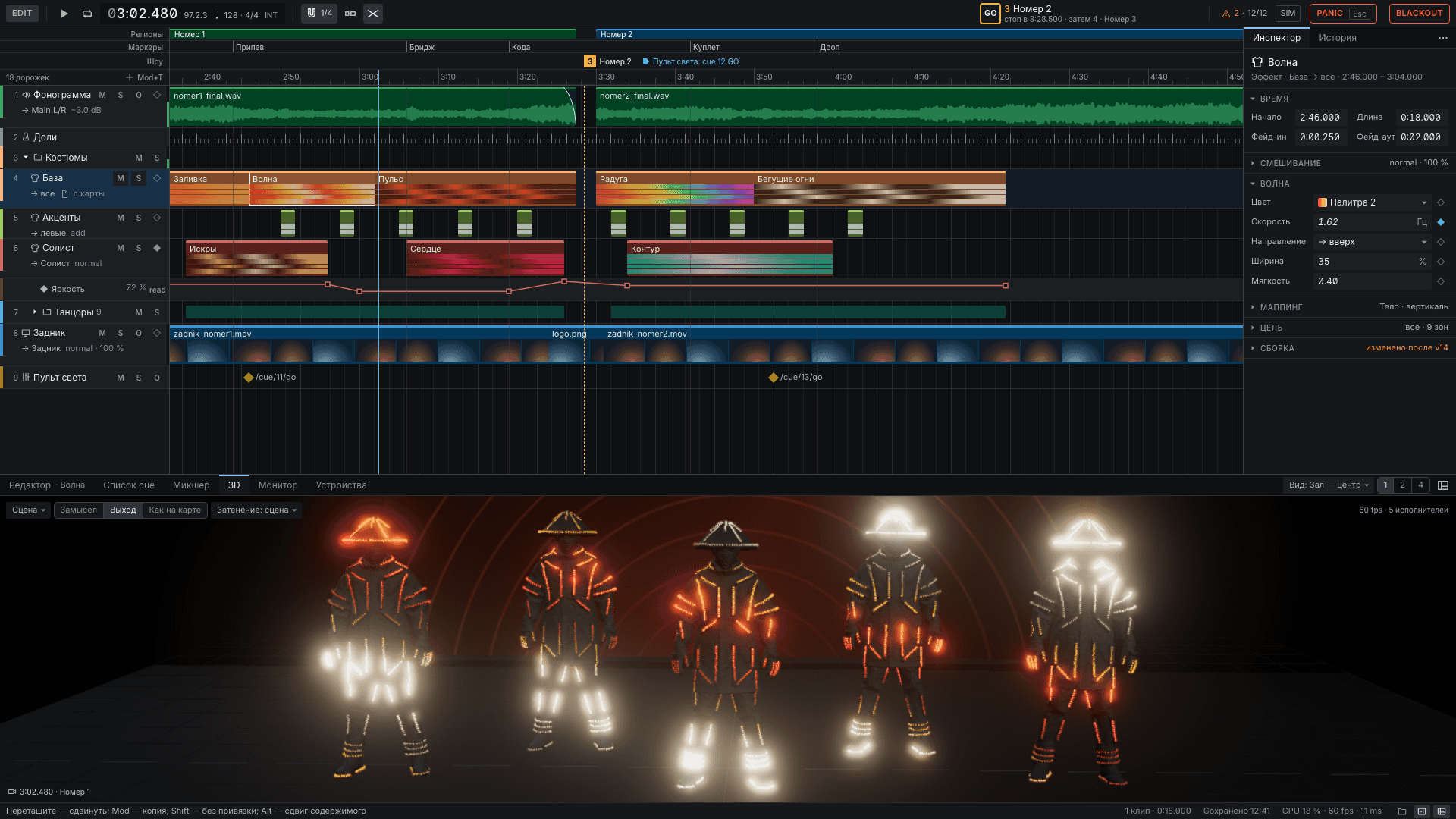This screenshot has height=819, width=1456.
Task: Open the Цвет Палитра 2 dropdown
Action: pos(1373,202)
